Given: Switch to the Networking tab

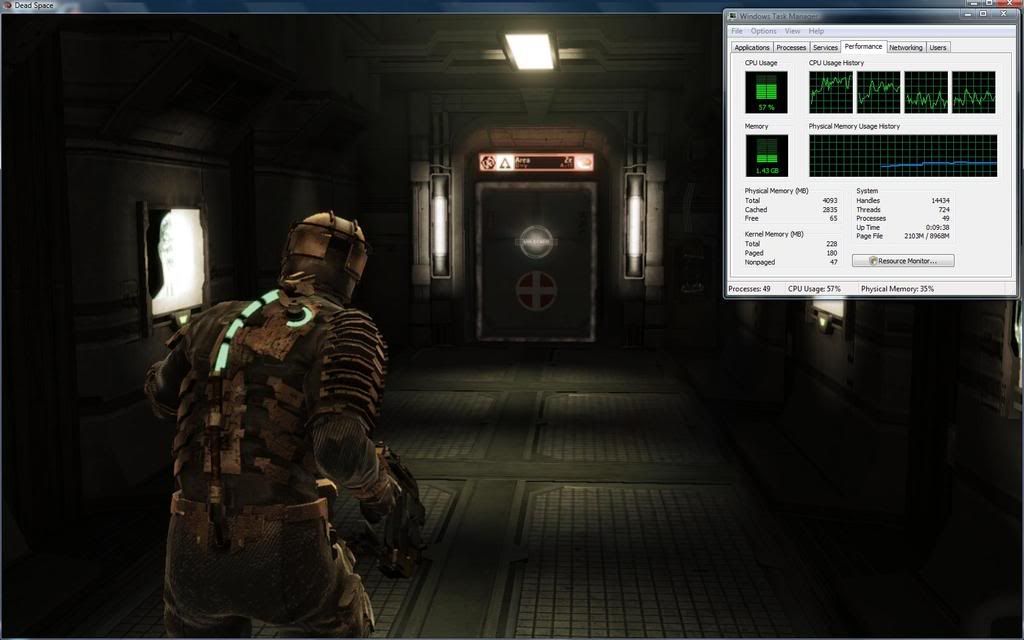Looking at the screenshot, I should click(x=905, y=48).
